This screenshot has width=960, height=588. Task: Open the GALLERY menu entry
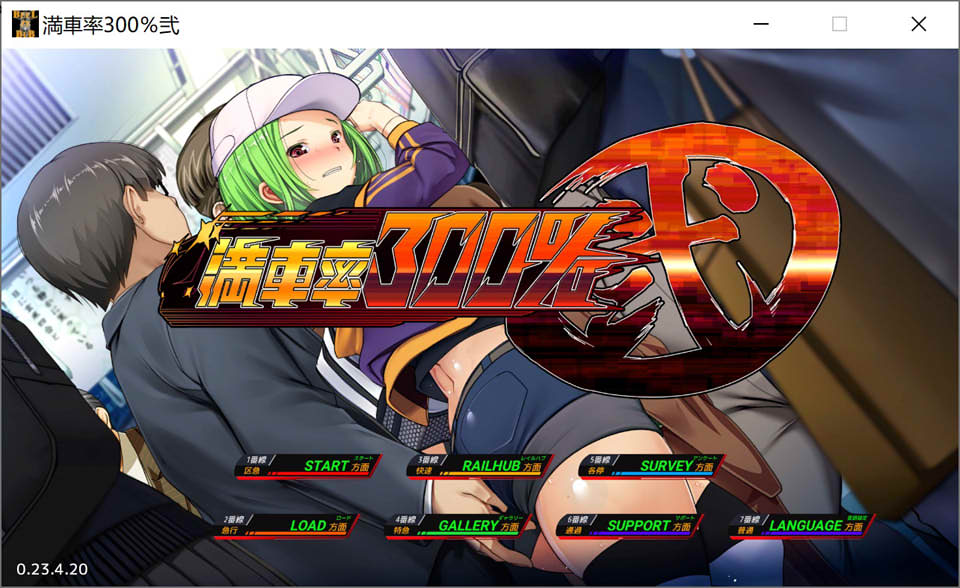point(468,525)
